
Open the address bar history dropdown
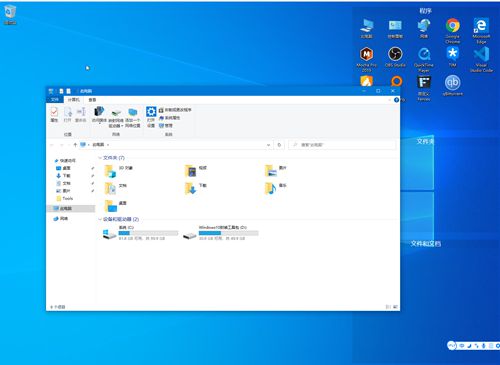[268, 145]
